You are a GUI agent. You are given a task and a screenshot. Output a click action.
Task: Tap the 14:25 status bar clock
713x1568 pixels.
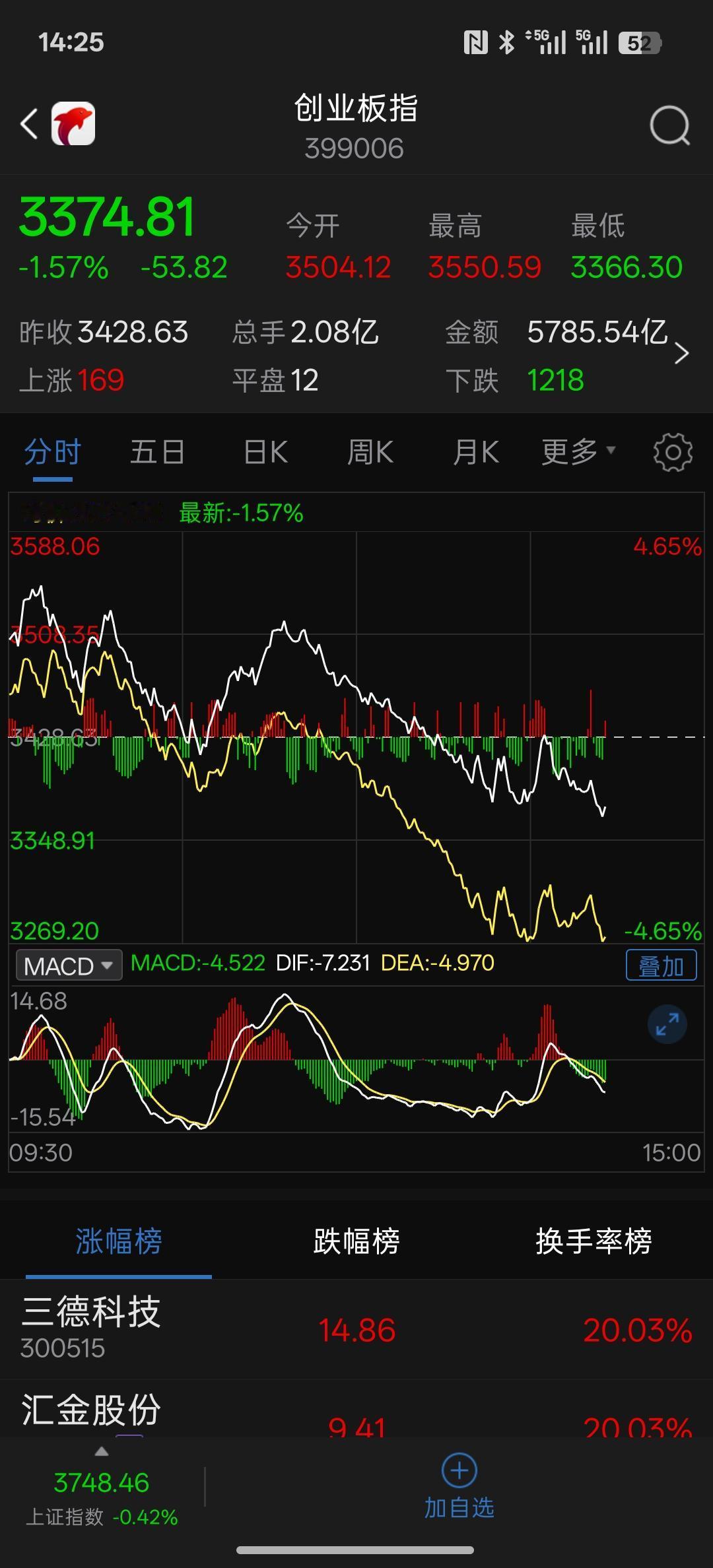(x=71, y=43)
